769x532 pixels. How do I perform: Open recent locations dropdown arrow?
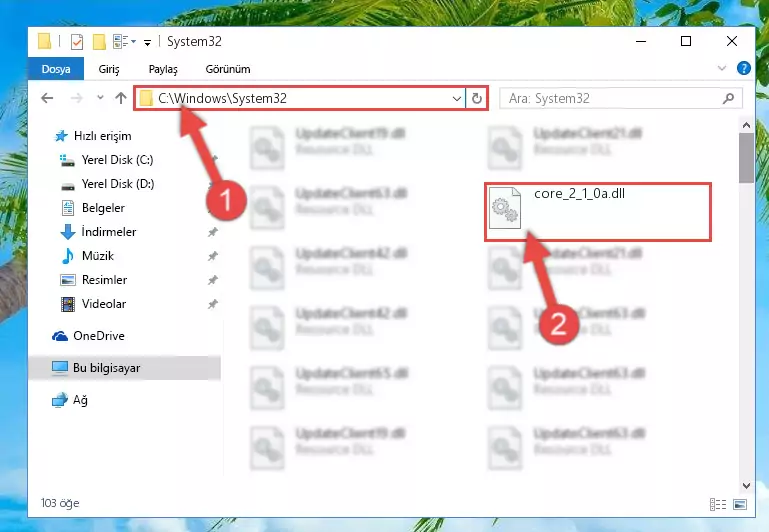100,98
